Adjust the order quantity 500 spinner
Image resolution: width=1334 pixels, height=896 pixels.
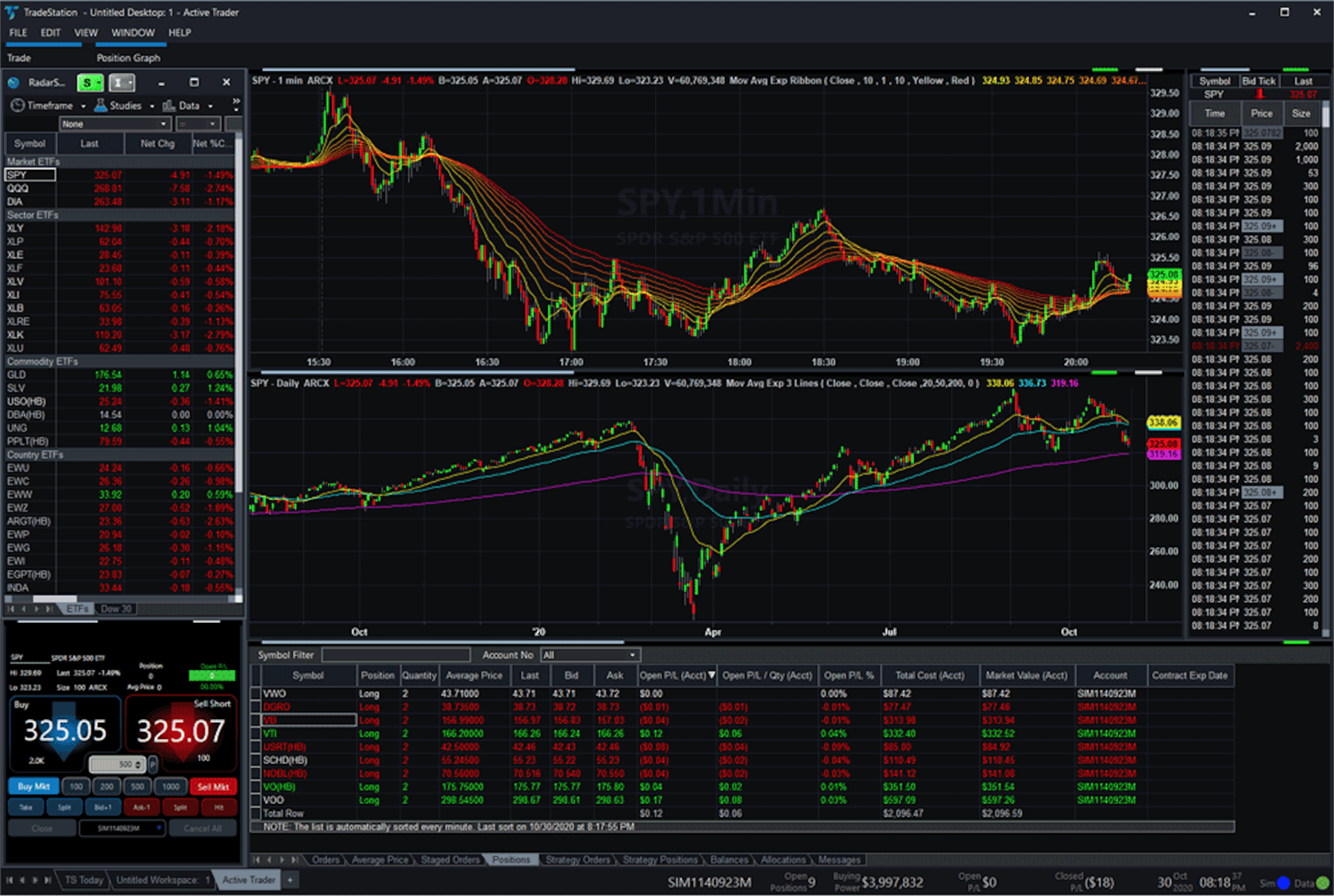click(x=117, y=764)
